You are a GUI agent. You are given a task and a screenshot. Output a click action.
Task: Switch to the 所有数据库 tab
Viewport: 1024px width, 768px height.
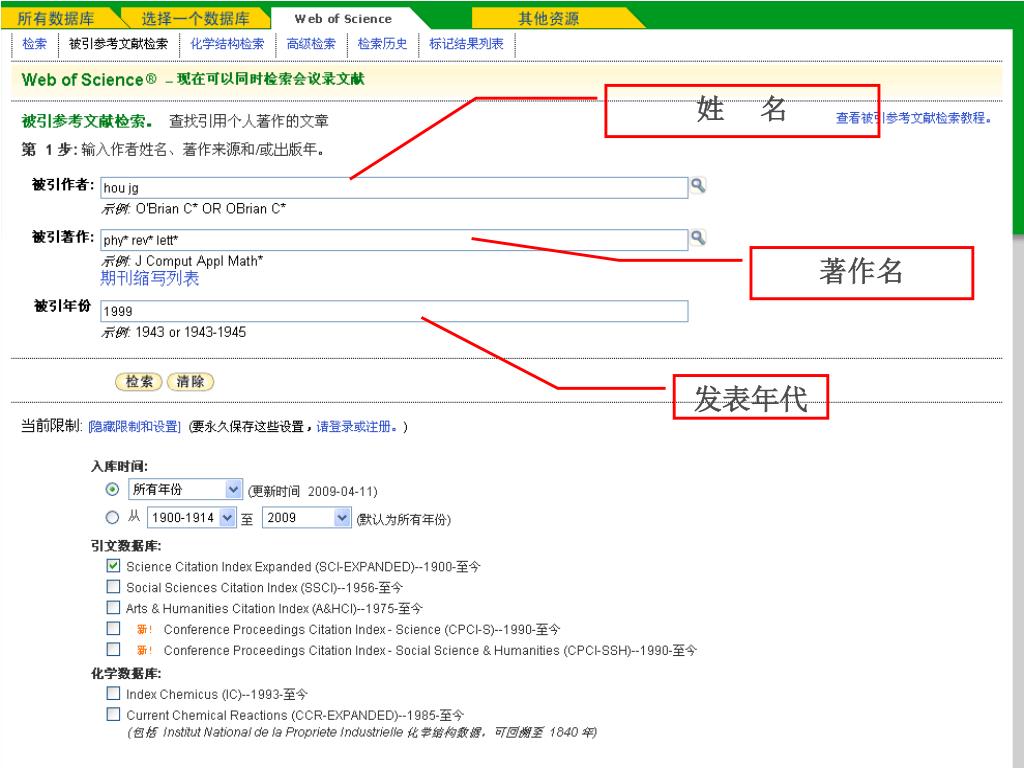(x=56, y=18)
